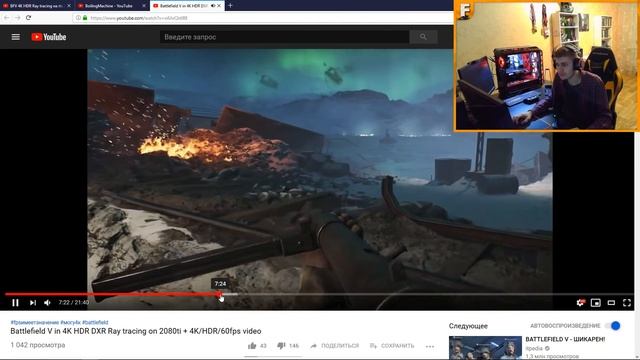Image resolution: width=640 pixels, height=360 pixels.
Task: Open the 'ПОДЕЛИТЬСЯ' share button
Action: pyautogui.click(x=334, y=346)
